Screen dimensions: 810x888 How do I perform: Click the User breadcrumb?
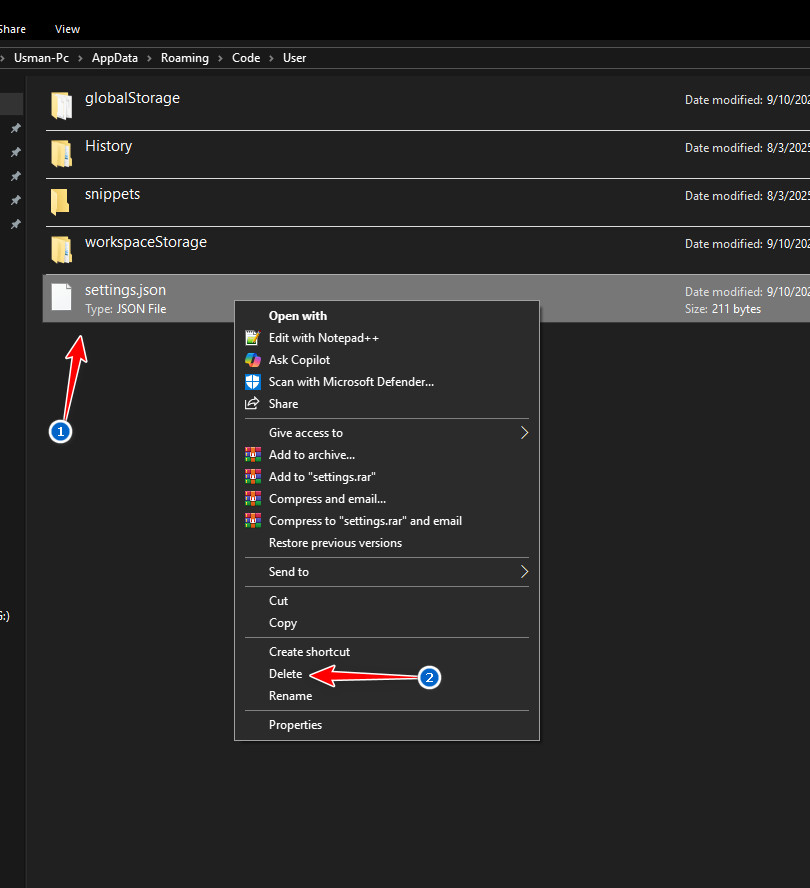point(295,58)
